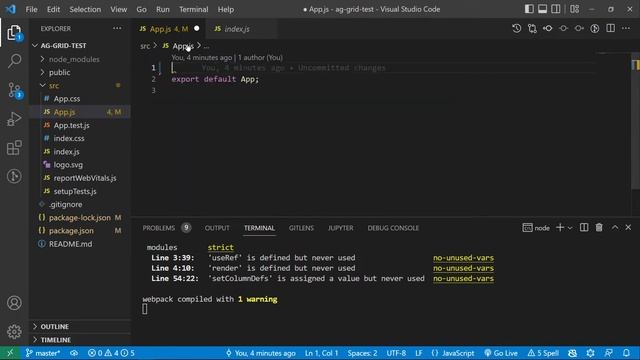Switch to the GITLENS panel tab
Viewport: 640px width, 360px height.
(301, 228)
